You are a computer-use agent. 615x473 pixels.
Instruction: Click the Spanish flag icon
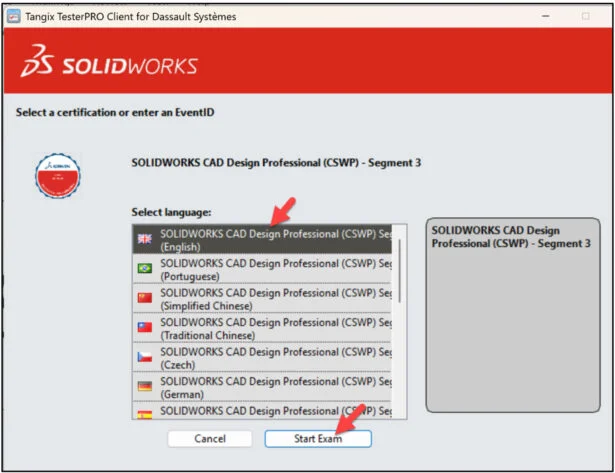tap(145, 411)
